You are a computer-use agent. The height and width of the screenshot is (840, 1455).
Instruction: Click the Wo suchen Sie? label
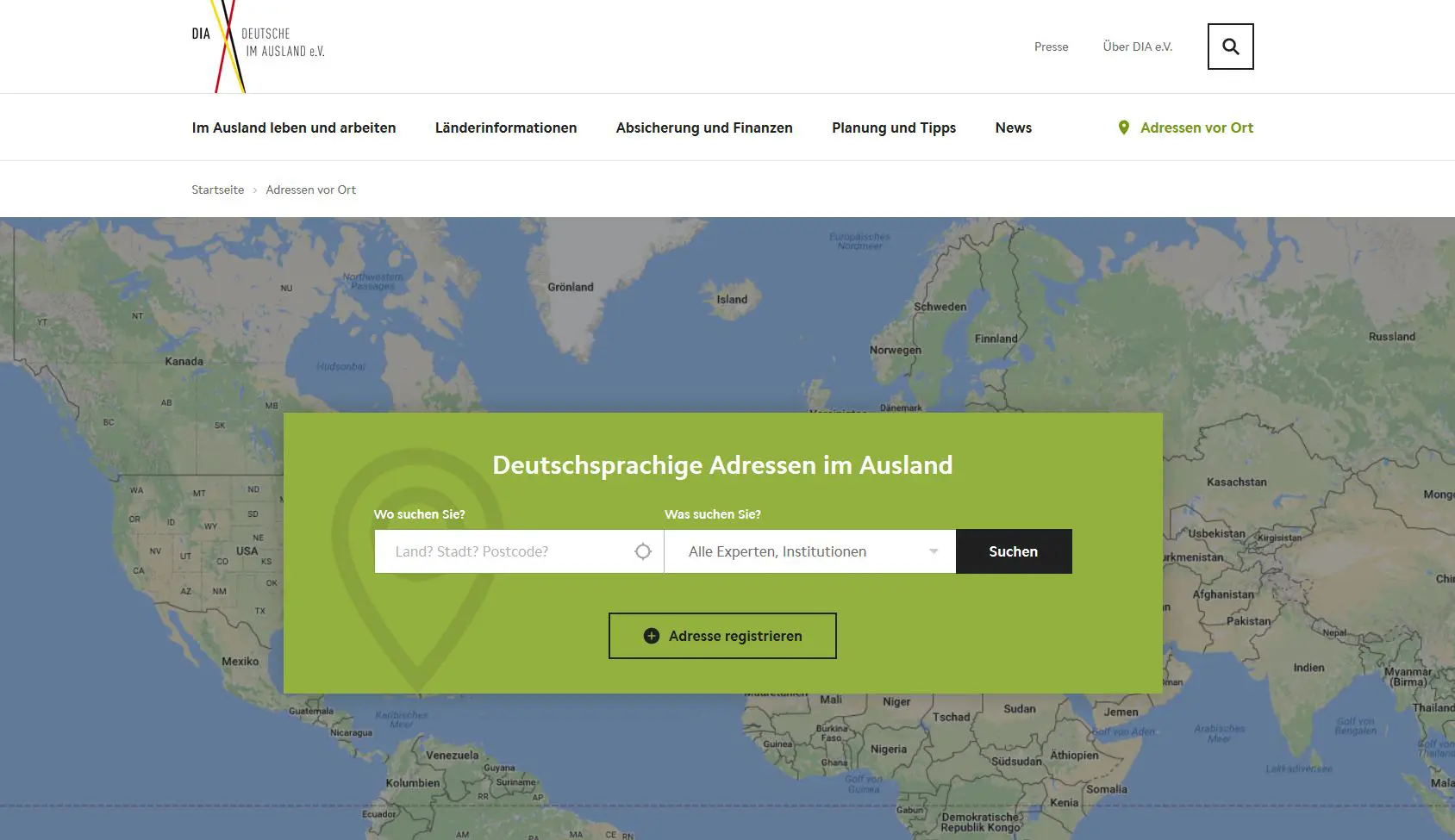tap(419, 514)
